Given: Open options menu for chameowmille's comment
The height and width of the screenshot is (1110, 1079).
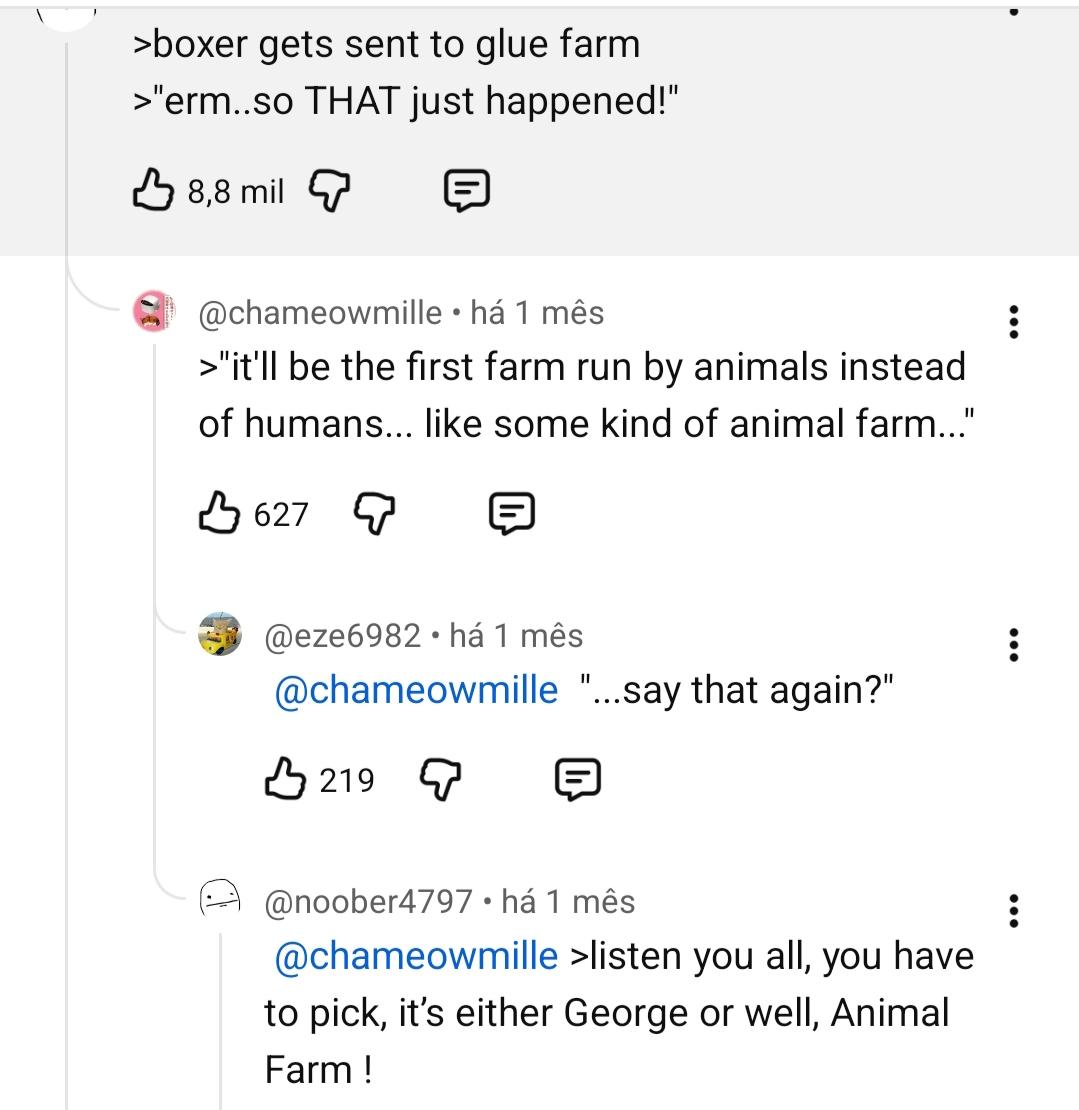Looking at the screenshot, I should pyautogui.click(x=1014, y=322).
